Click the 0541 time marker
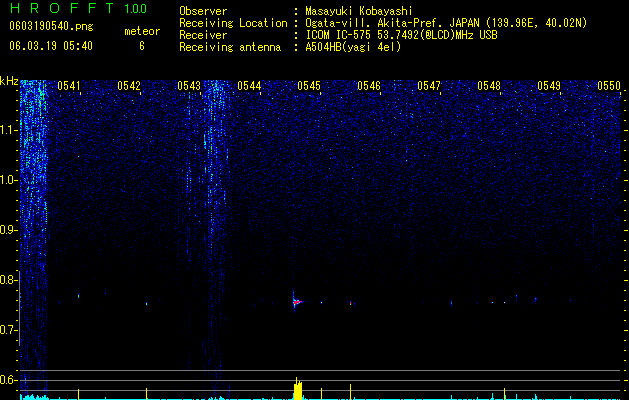The image size is (629, 400). point(69,86)
